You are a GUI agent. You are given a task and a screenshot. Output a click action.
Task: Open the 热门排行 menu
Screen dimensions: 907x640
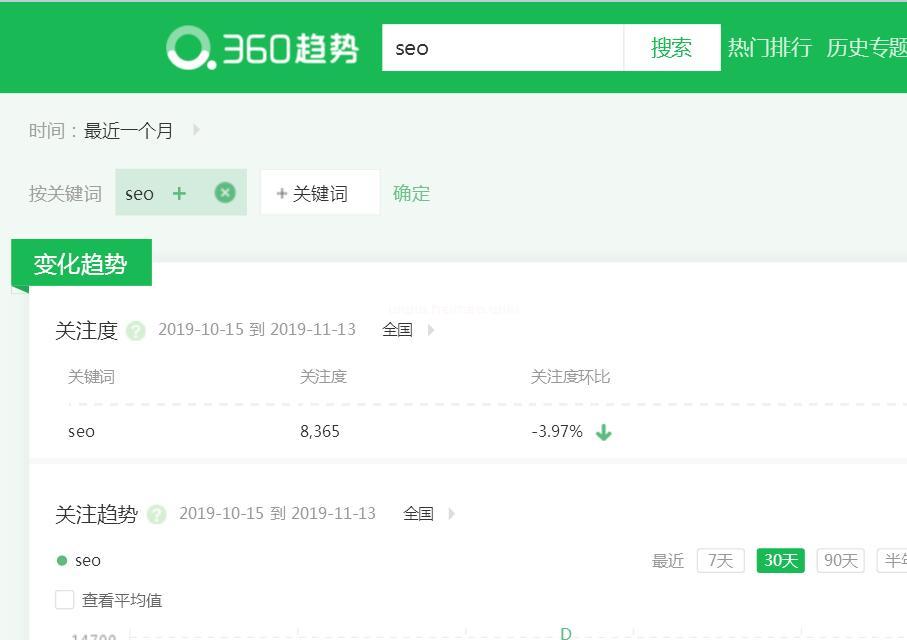tap(769, 48)
